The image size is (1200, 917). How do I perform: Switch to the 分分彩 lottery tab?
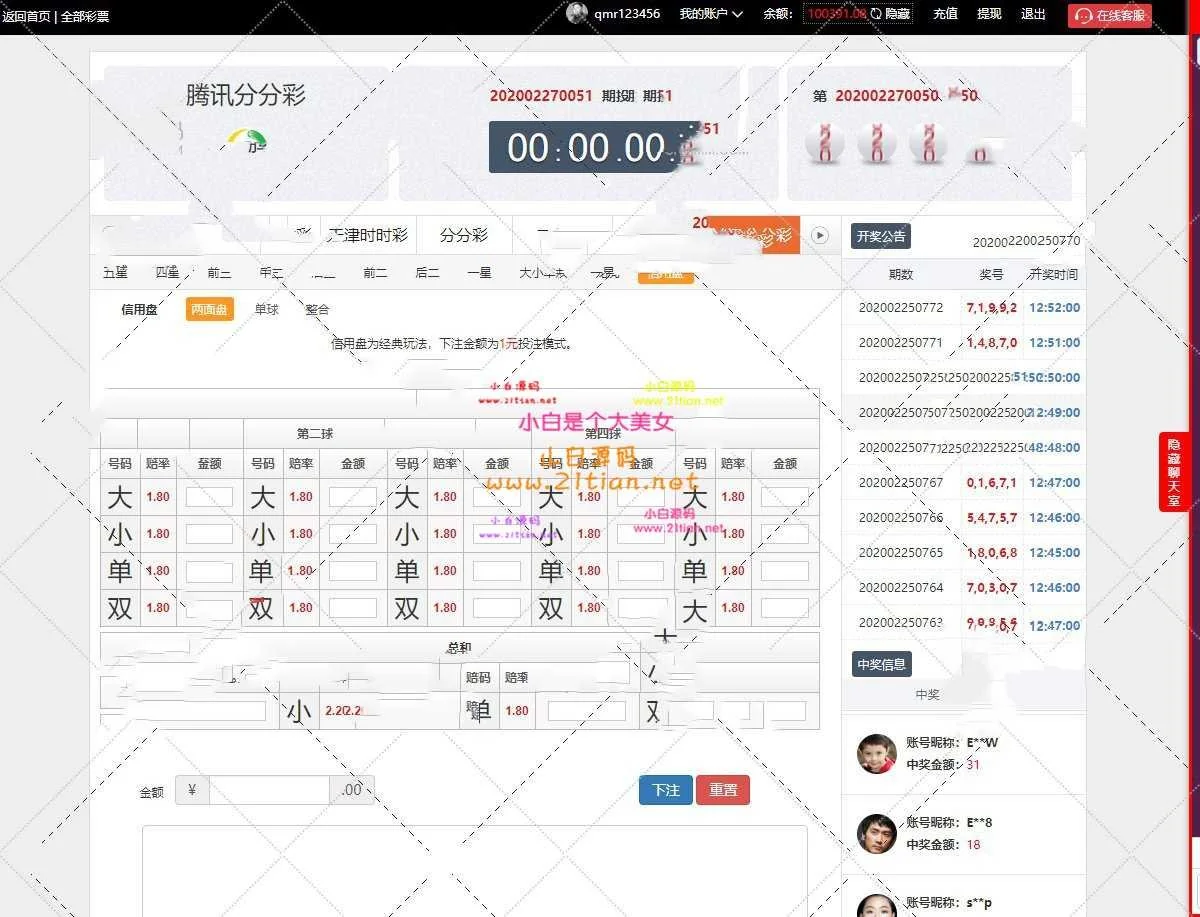pyautogui.click(x=464, y=236)
